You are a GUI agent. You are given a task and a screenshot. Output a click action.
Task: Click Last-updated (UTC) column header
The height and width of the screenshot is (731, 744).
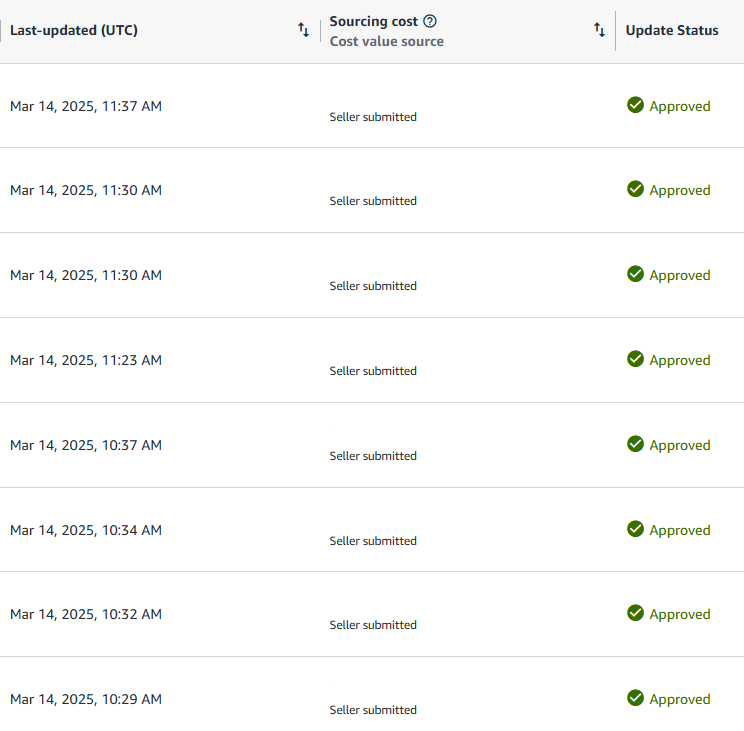pos(74,30)
